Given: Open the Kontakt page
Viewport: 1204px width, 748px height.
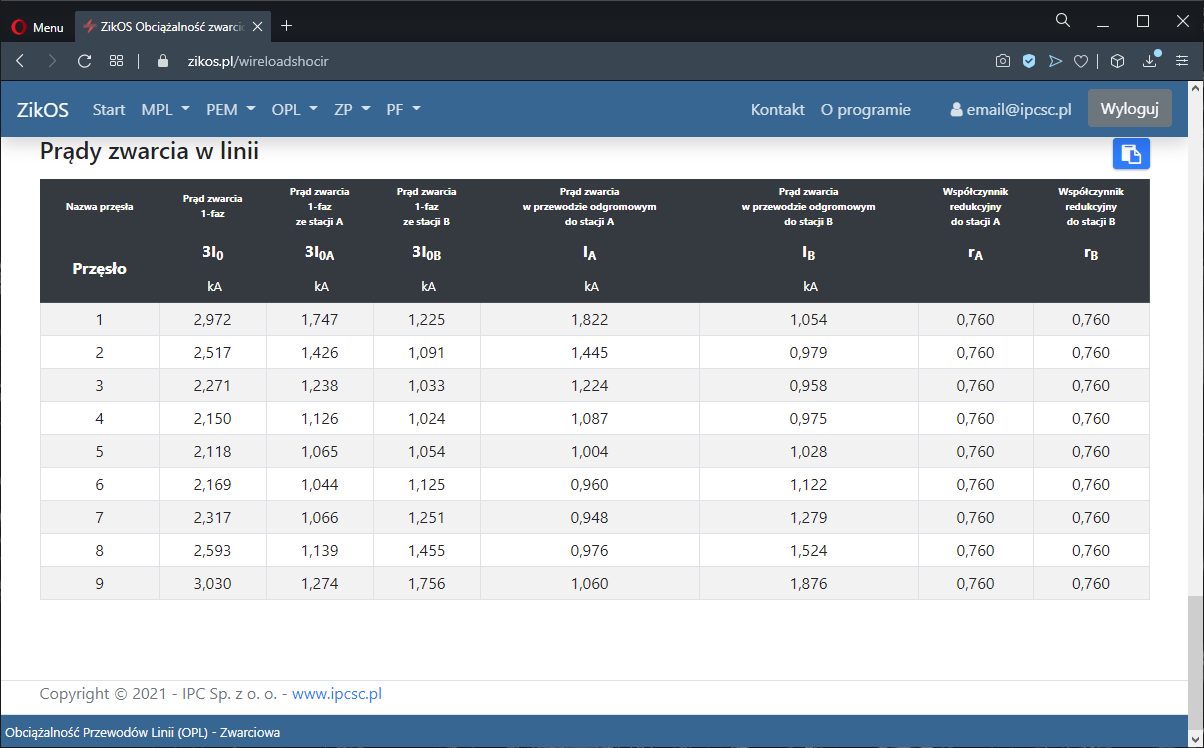Looking at the screenshot, I should pos(777,109).
